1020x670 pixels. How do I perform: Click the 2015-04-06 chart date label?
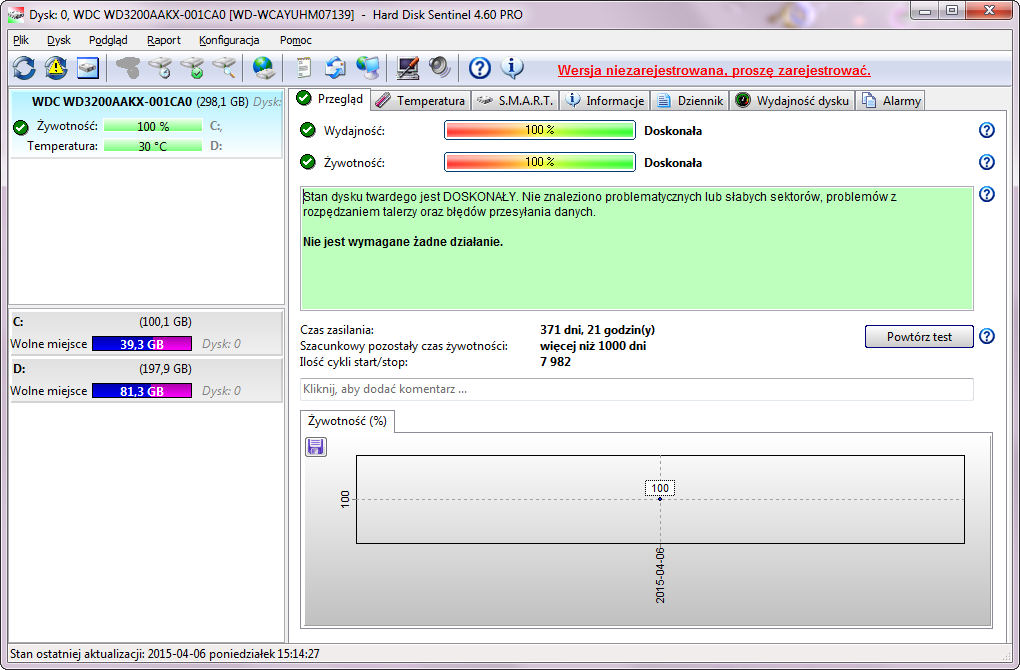click(660, 575)
